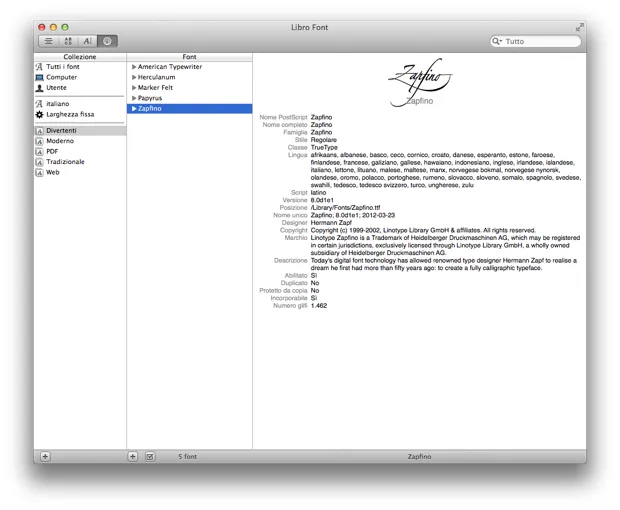
Task: Click the Regolare style value
Action: 323,140
